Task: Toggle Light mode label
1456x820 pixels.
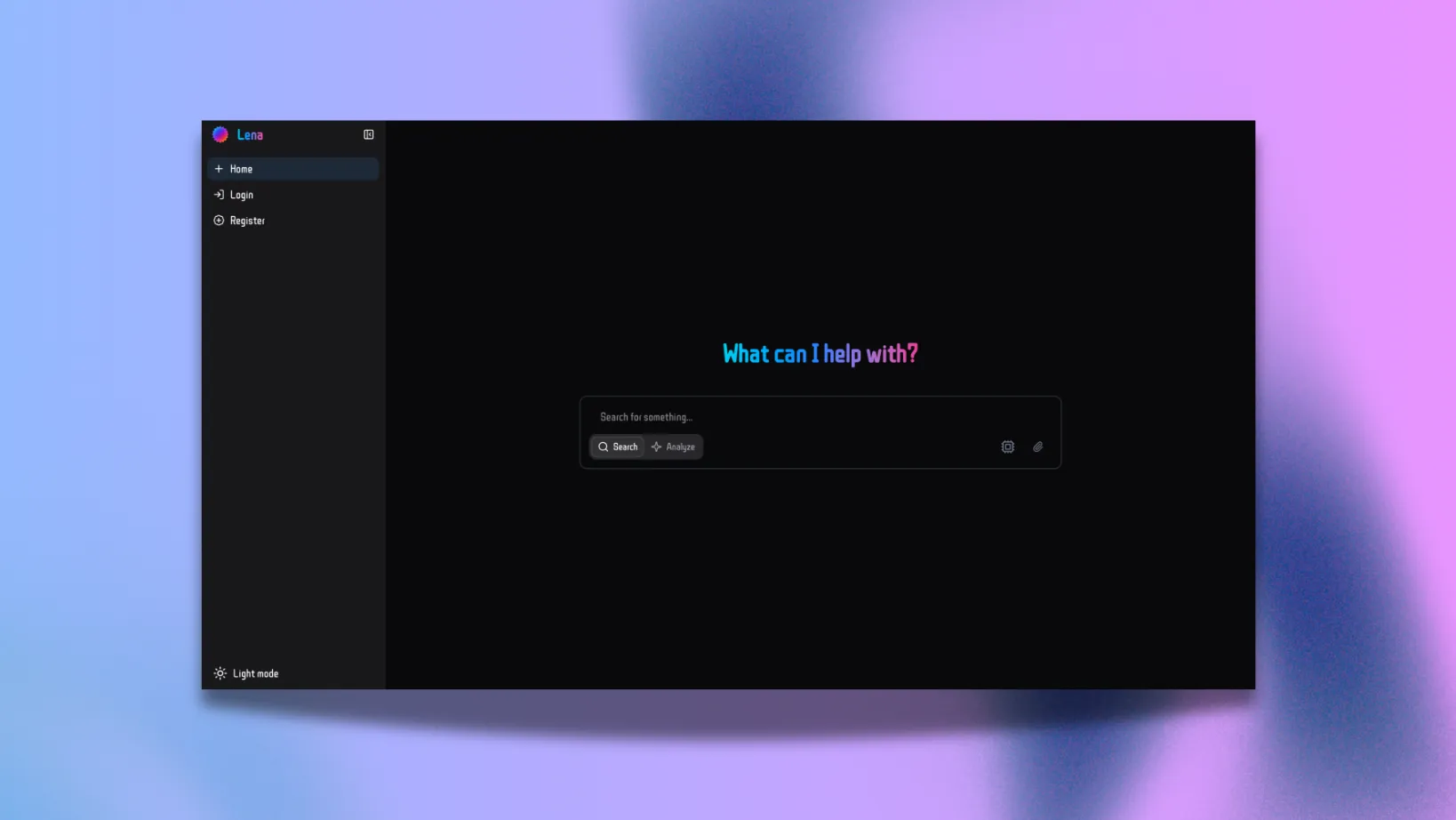Action: tap(255, 673)
